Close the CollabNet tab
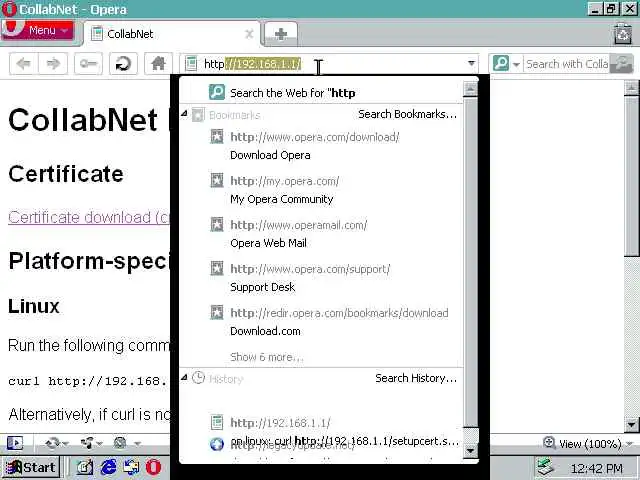The width and height of the screenshot is (640, 480). (x=249, y=34)
